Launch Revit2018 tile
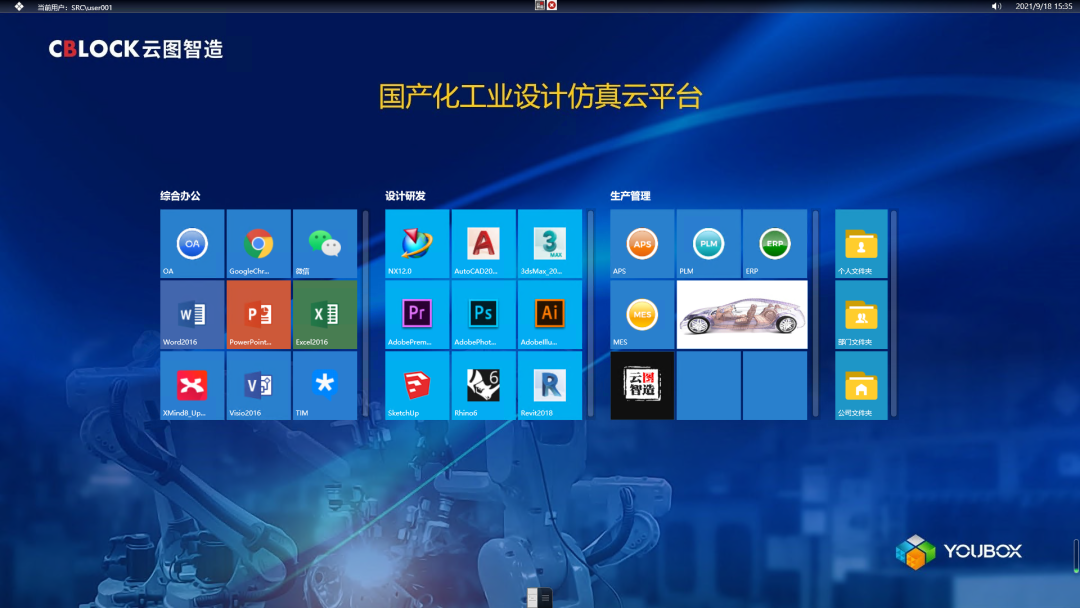 550,386
